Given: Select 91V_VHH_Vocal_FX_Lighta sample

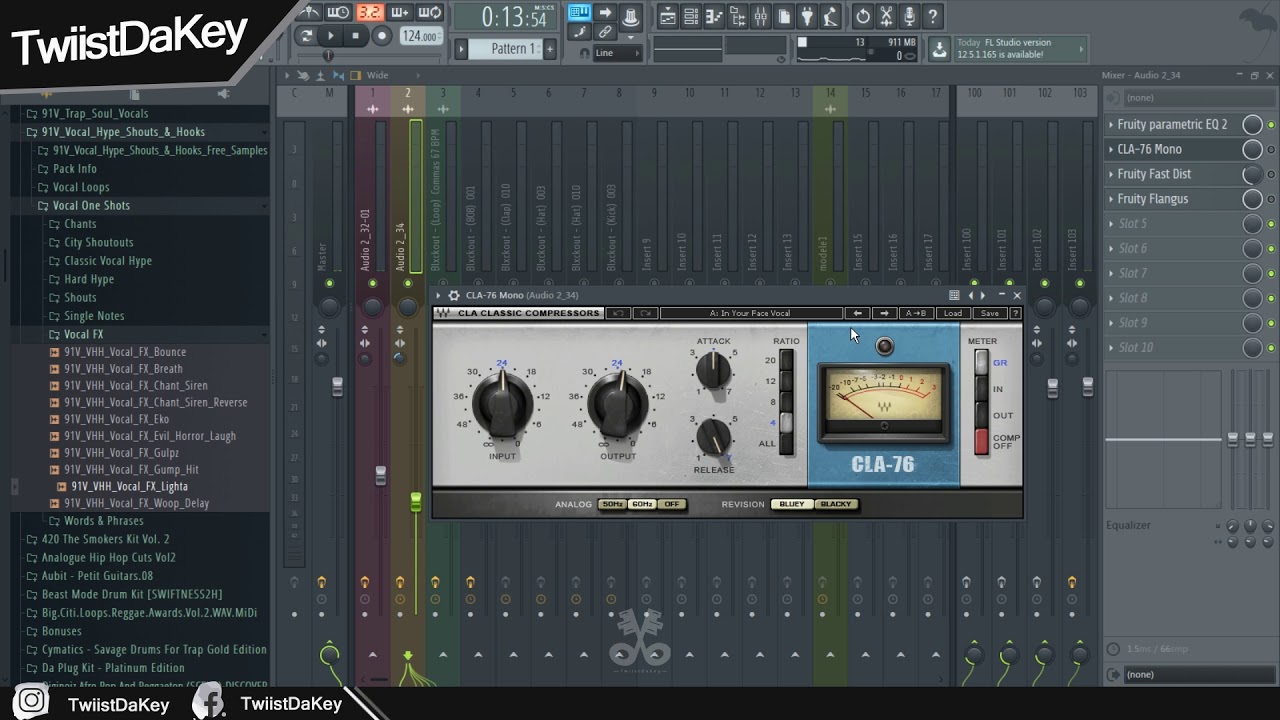Looking at the screenshot, I should click(129, 487).
